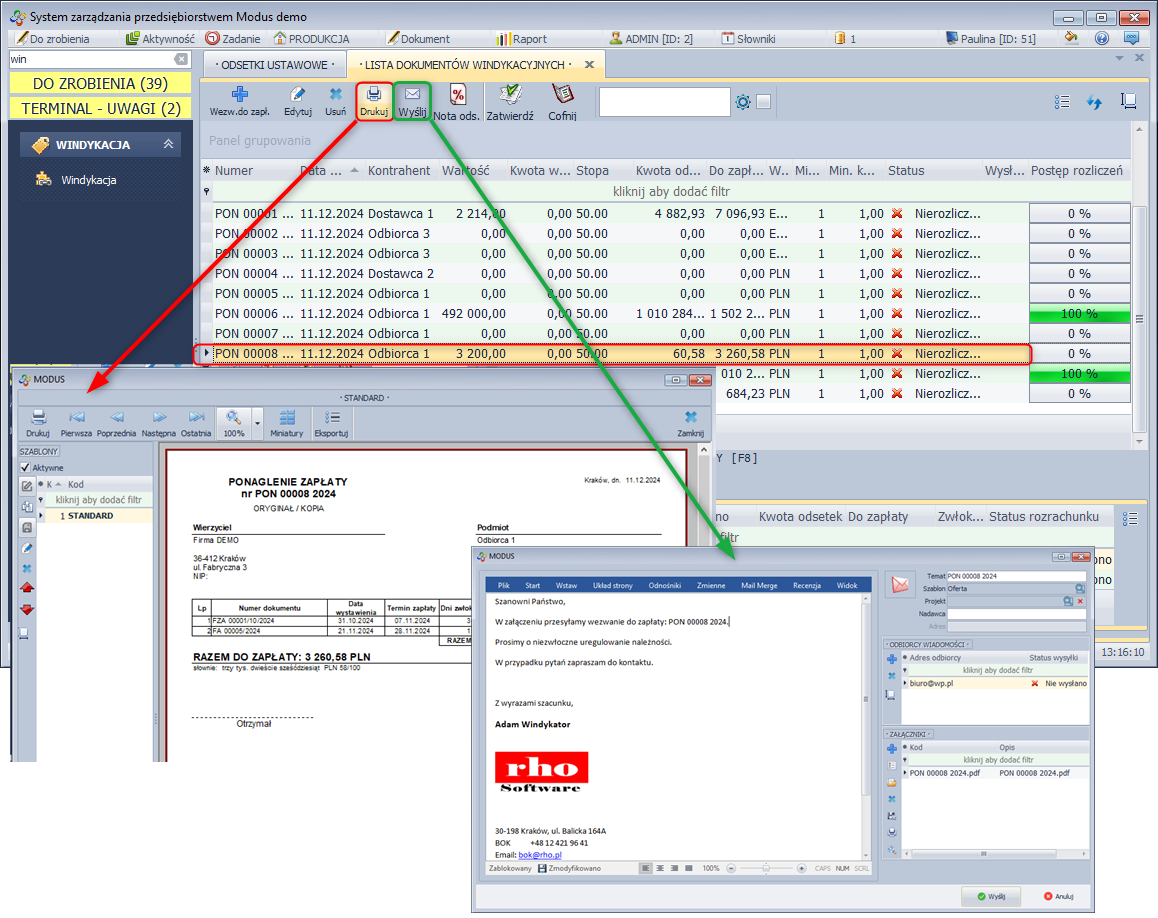This screenshot has width=1158, height=918.
Task: Click the Wyślij envelope icon
Action: (x=412, y=96)
